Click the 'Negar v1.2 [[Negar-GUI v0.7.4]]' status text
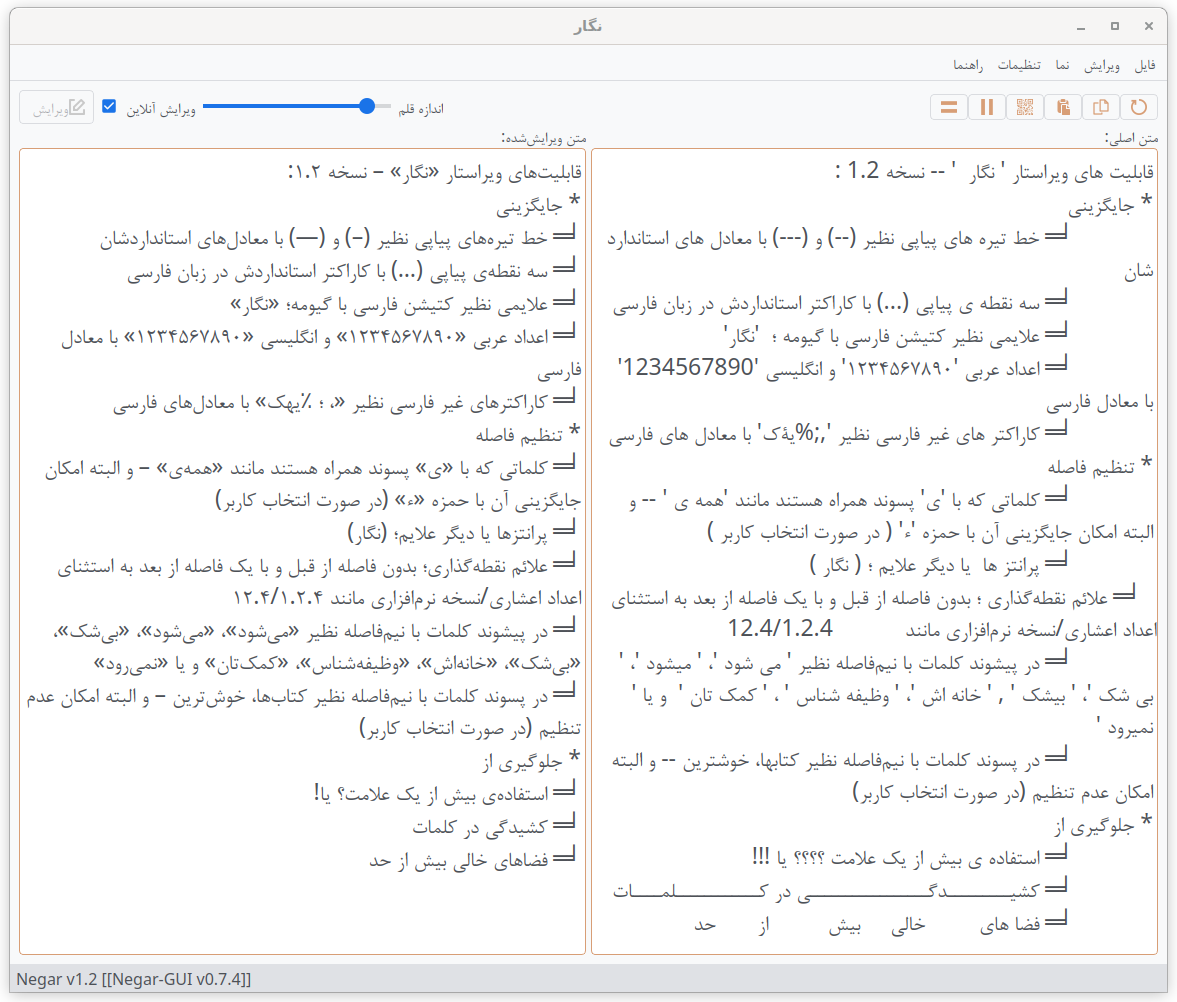 (134, 979)
